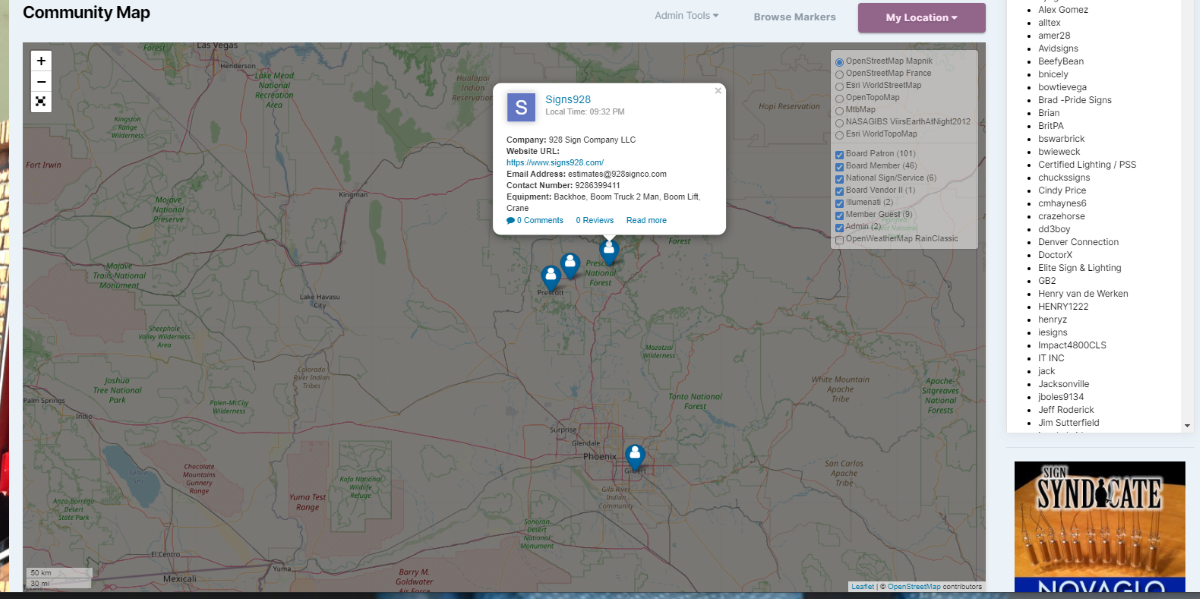Image resolution: width=1200 pixels, height=599 pixels.
Task: Click the Community Map heading
Action: pos(86,13)
